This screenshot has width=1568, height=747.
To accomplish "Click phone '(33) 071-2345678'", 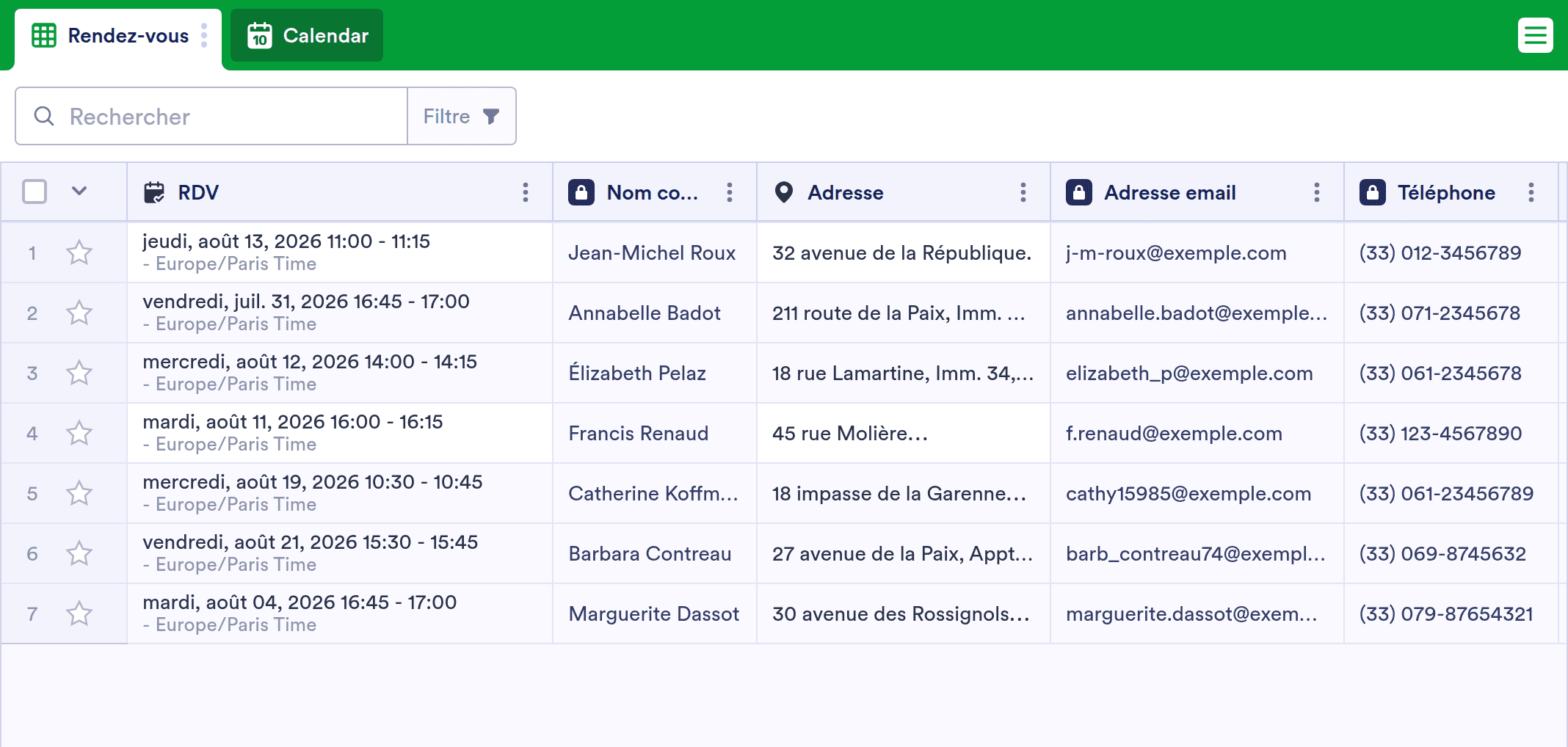I will (1440, 313).
